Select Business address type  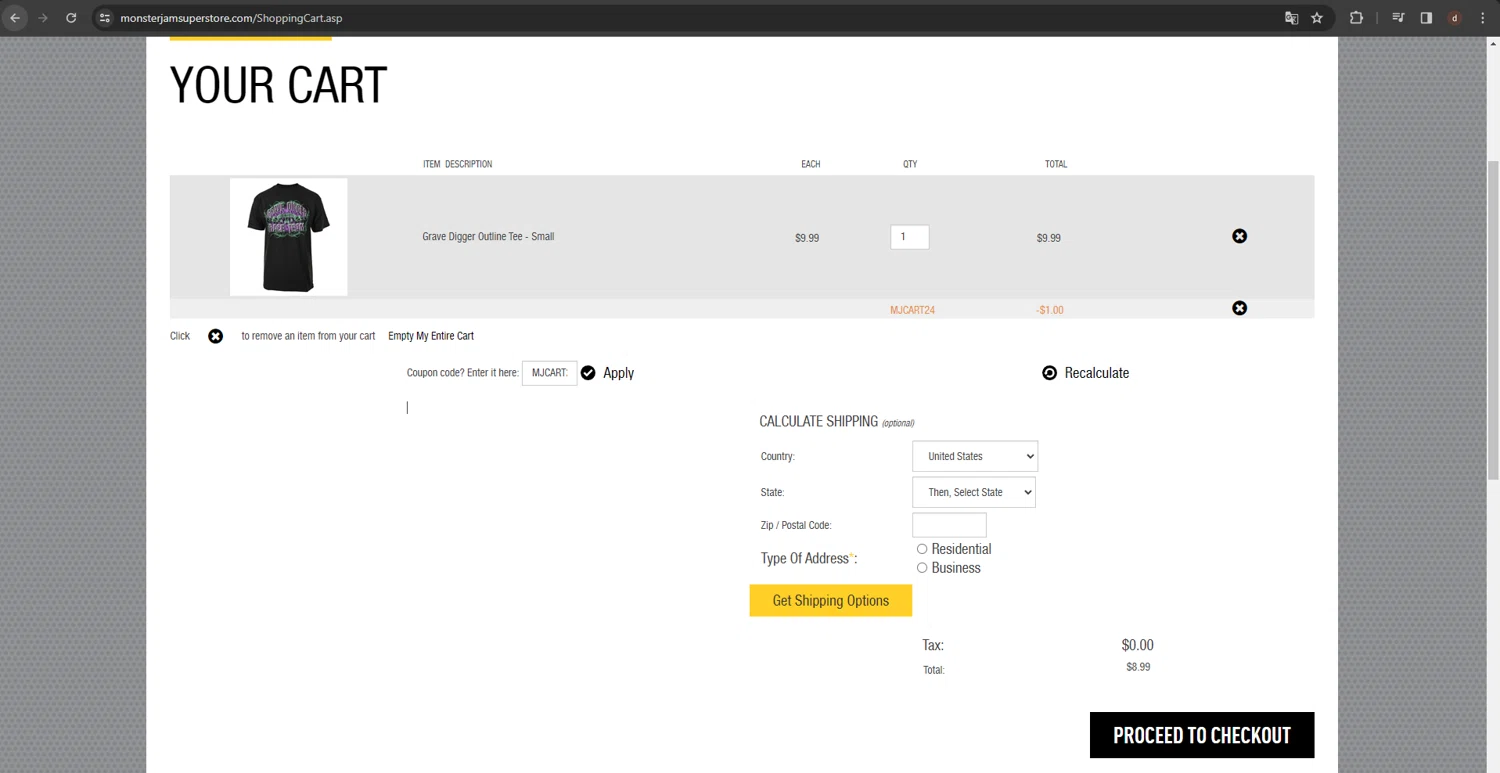[x=922, y=568]
